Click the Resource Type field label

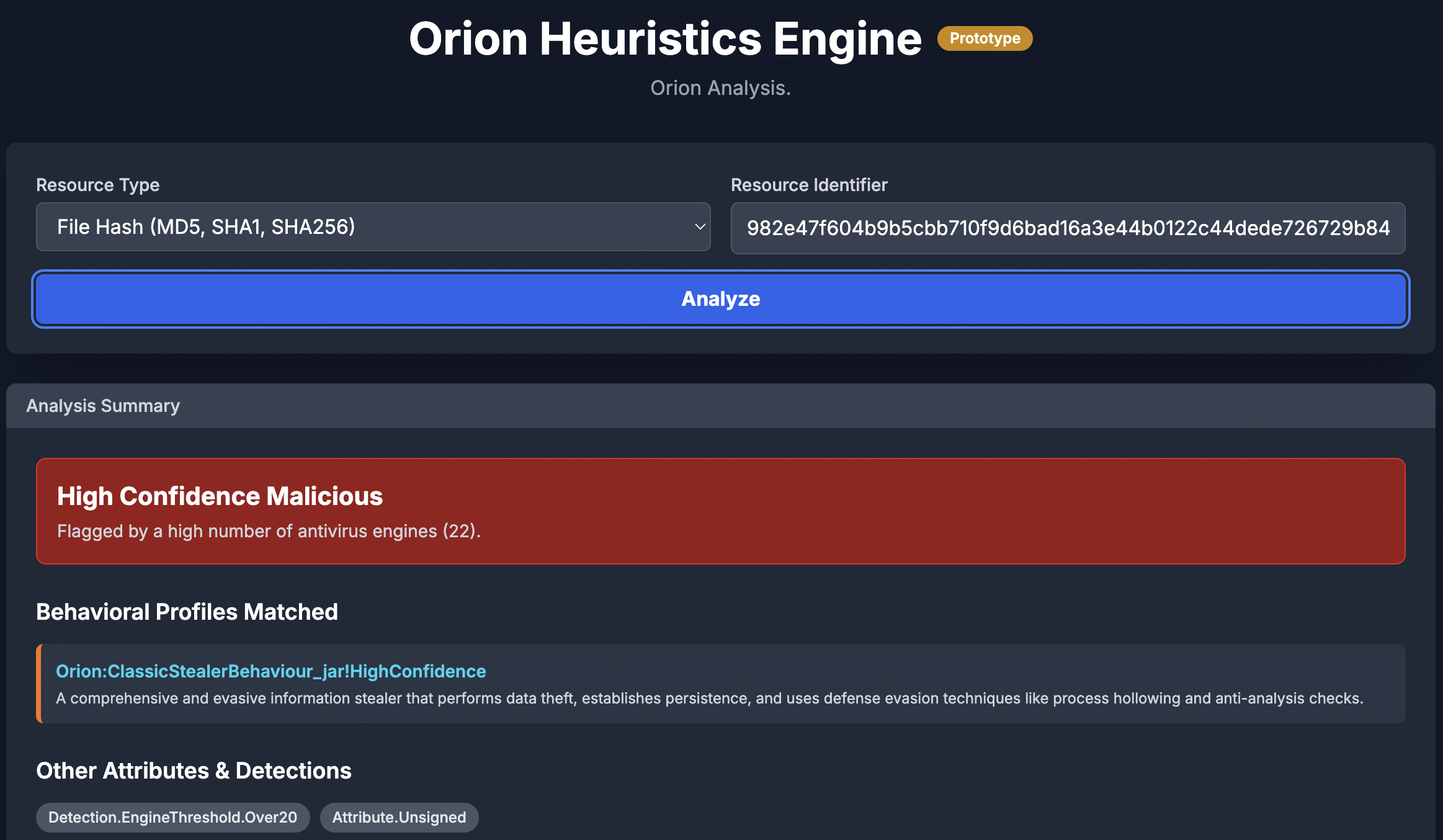97,185
